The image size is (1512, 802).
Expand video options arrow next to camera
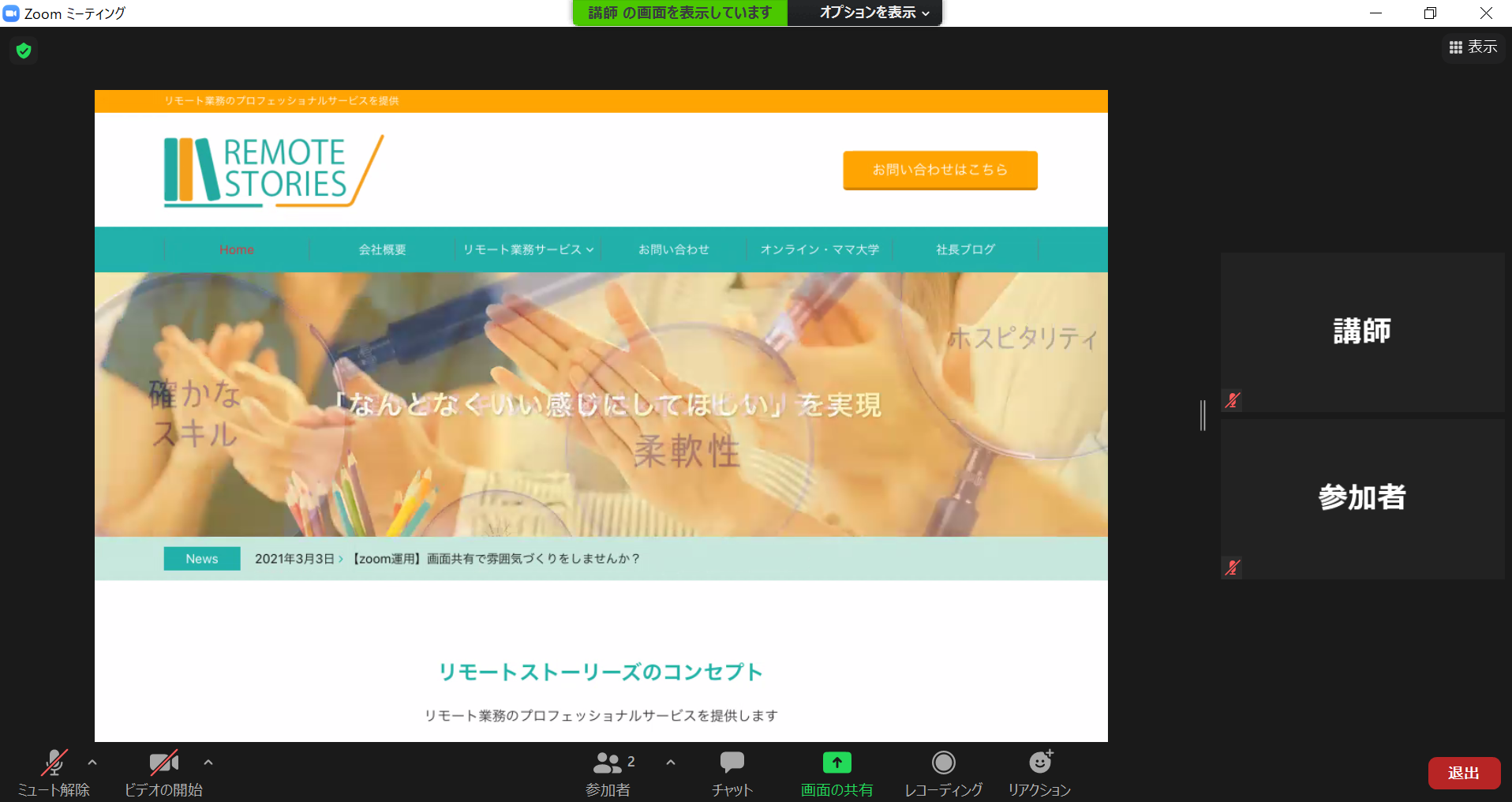(208, 763)
